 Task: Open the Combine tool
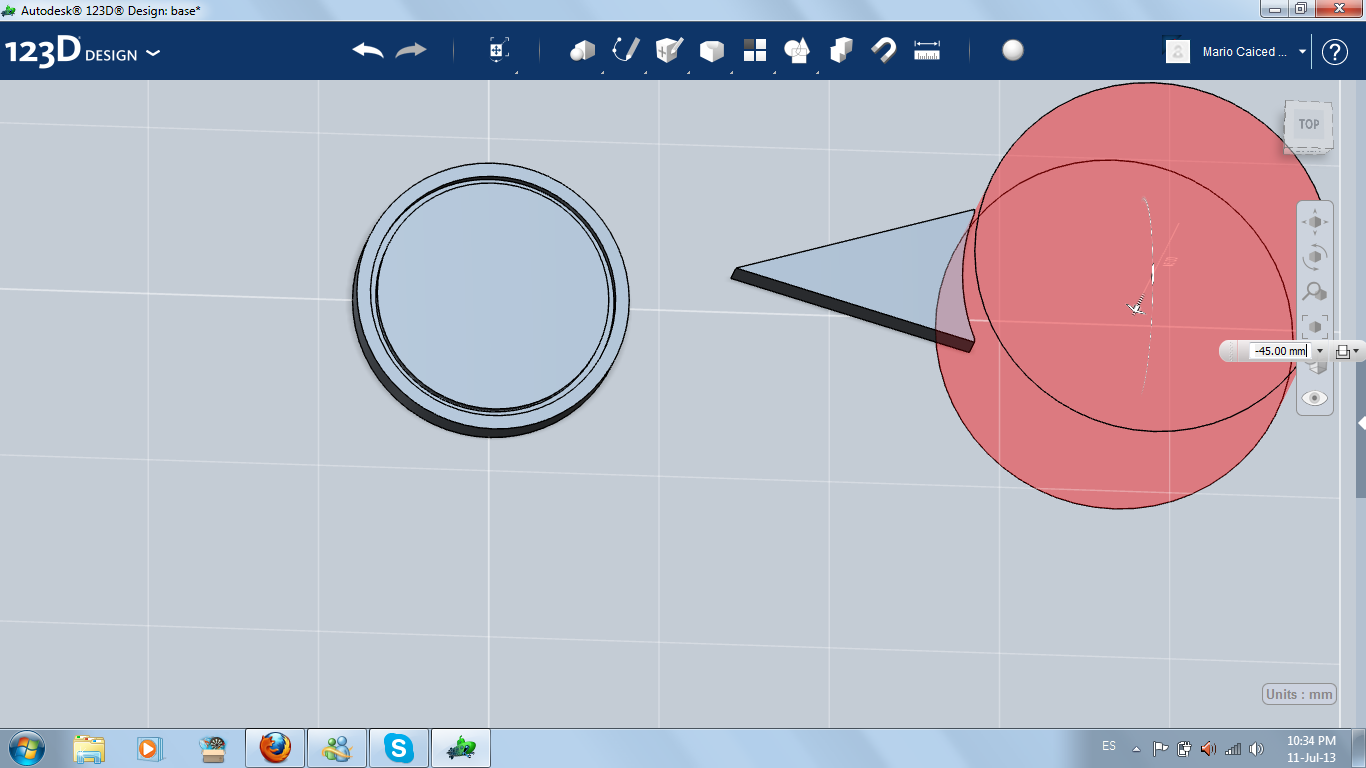coord(841,51)
